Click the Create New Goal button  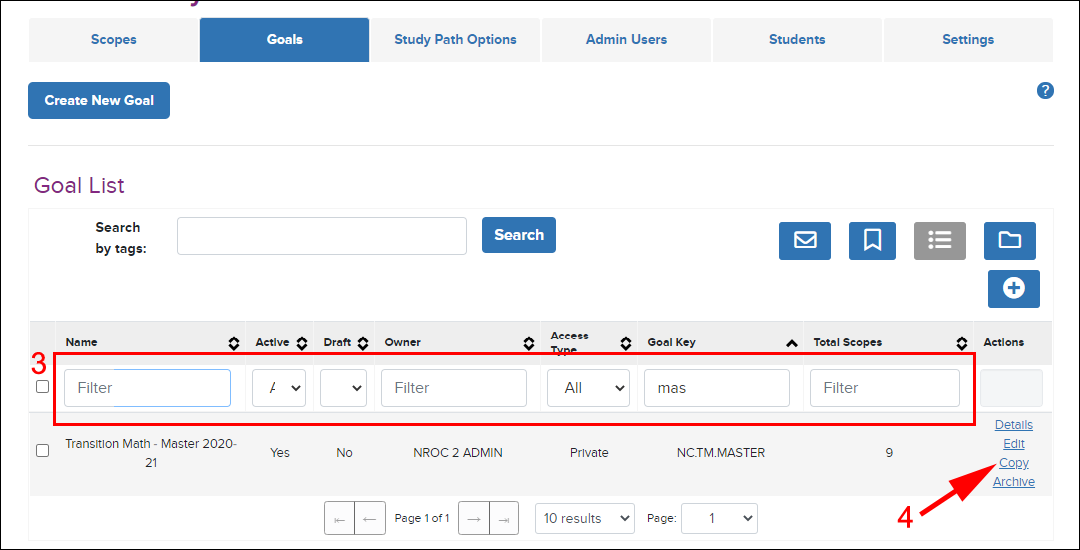(99, 101)
